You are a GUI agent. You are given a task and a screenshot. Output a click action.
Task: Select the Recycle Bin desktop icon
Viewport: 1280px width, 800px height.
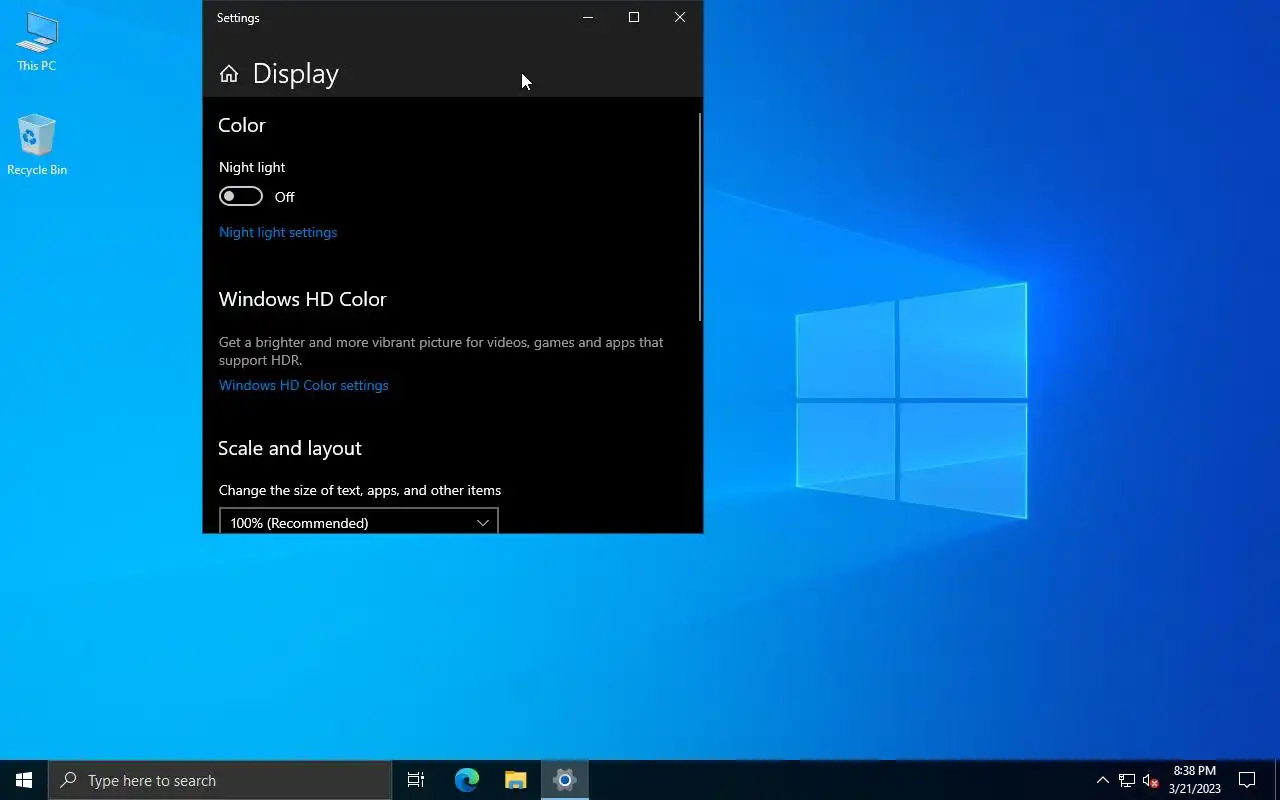[37, 146]
